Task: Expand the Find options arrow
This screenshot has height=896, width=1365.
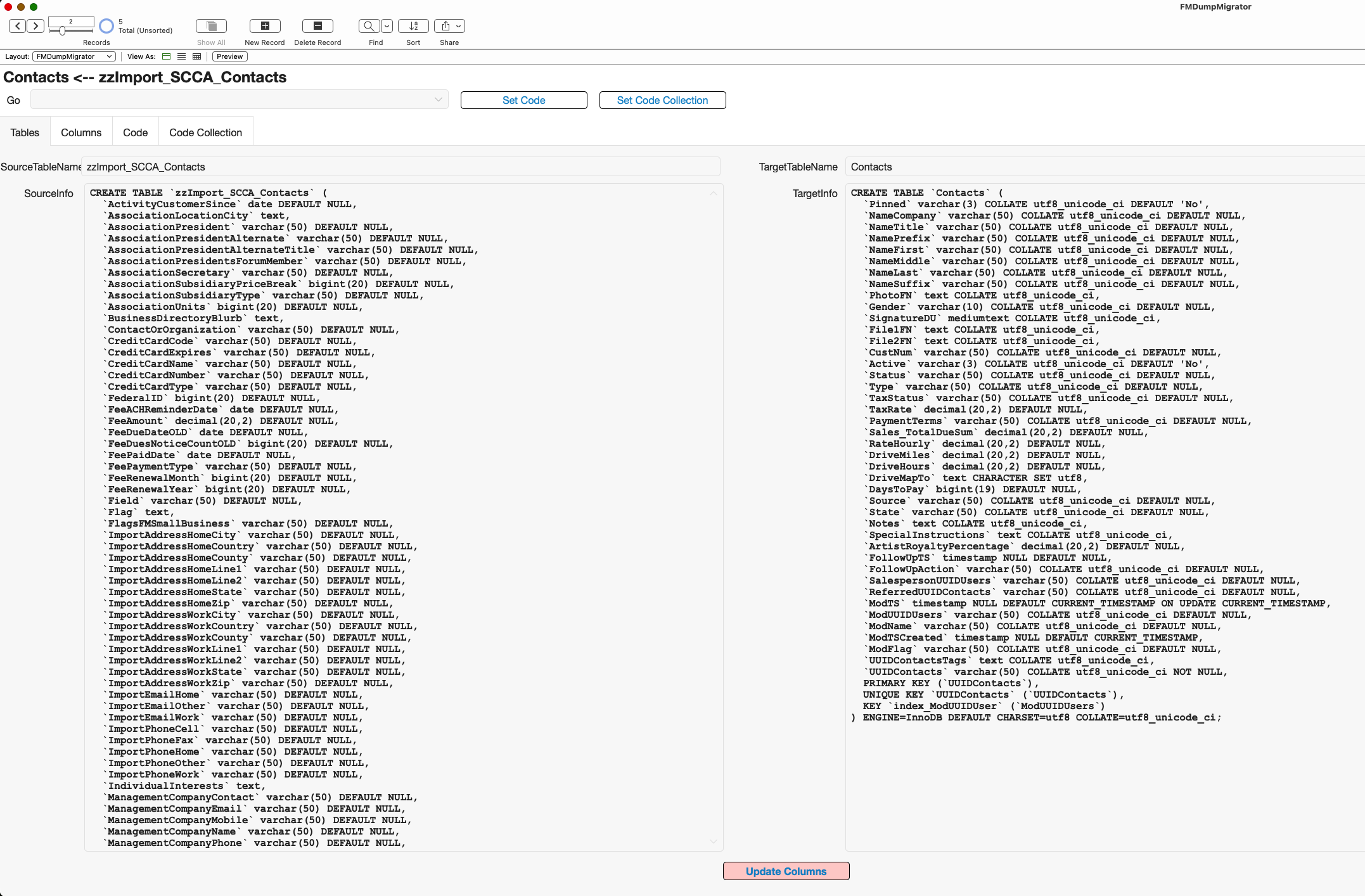Action: coord(387,26)
